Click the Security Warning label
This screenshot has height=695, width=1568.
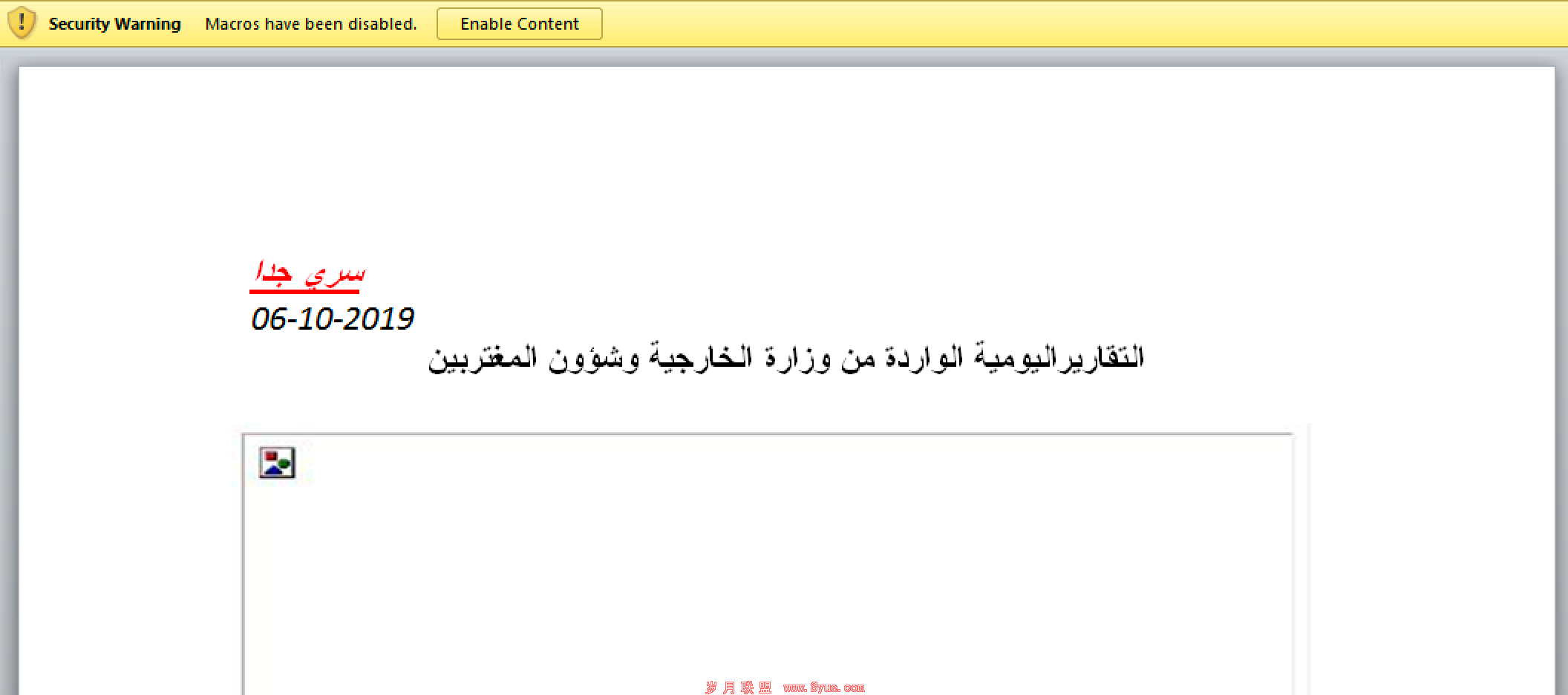click(114, 24)
